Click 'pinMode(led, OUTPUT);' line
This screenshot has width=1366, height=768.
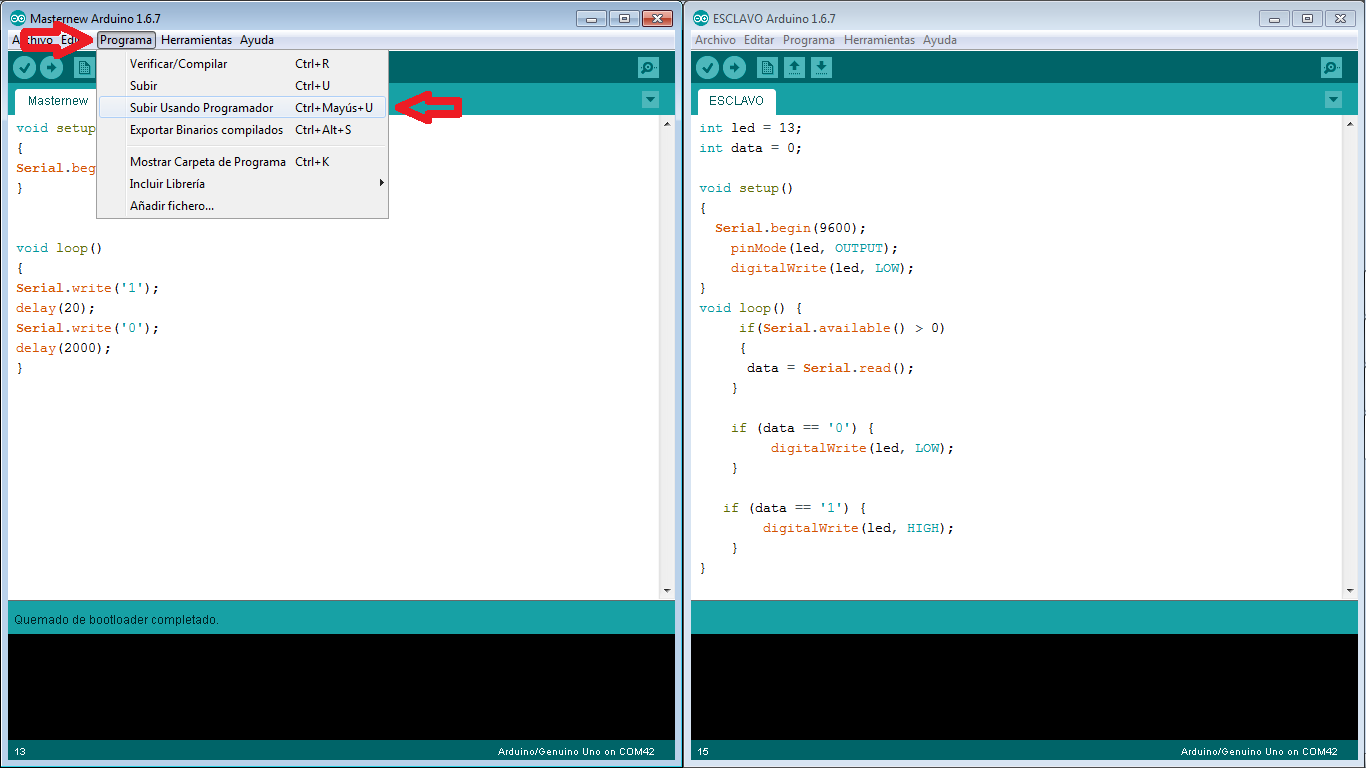[x=815, y=248]
